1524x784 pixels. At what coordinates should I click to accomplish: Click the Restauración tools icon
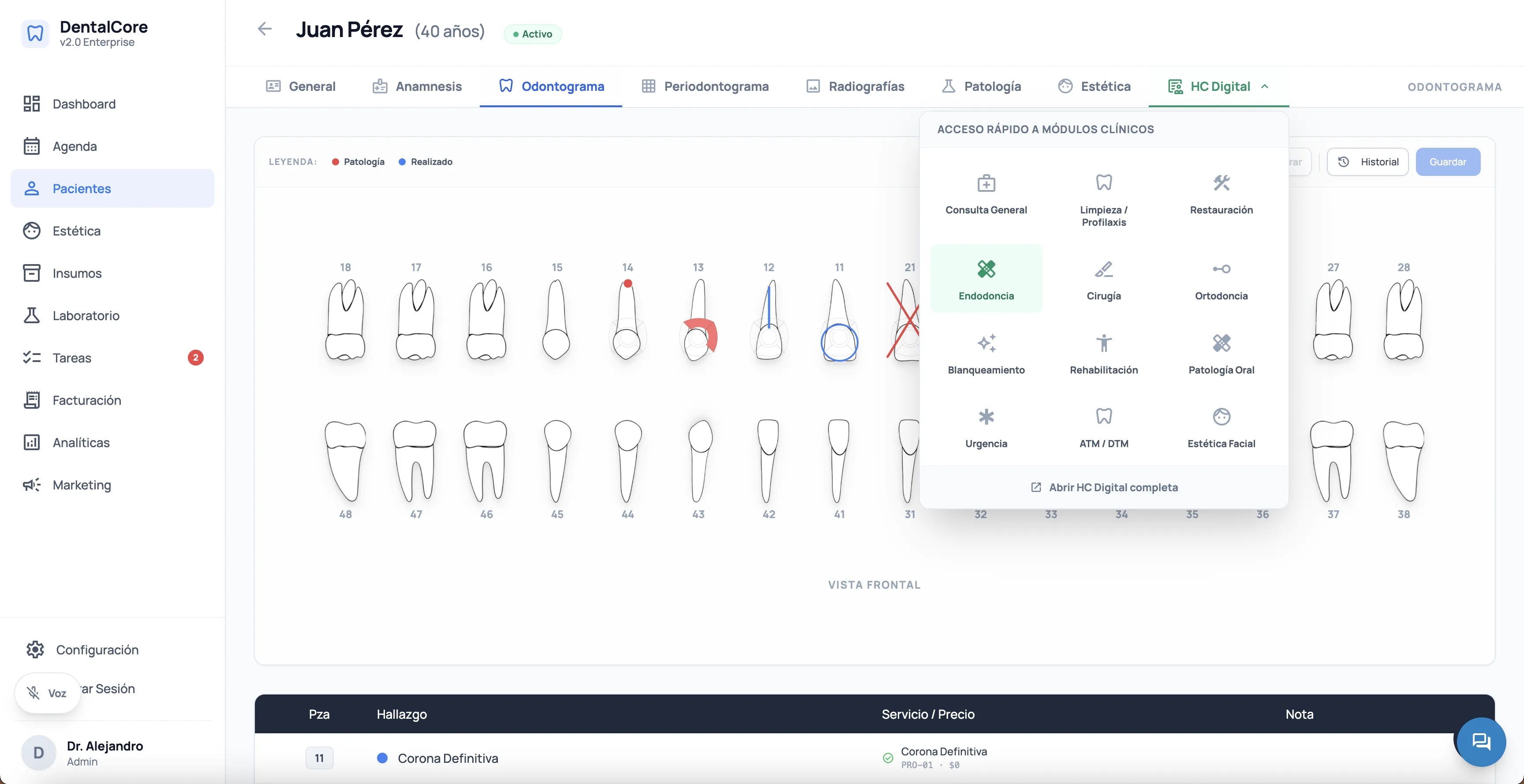tap(1221, 183)
